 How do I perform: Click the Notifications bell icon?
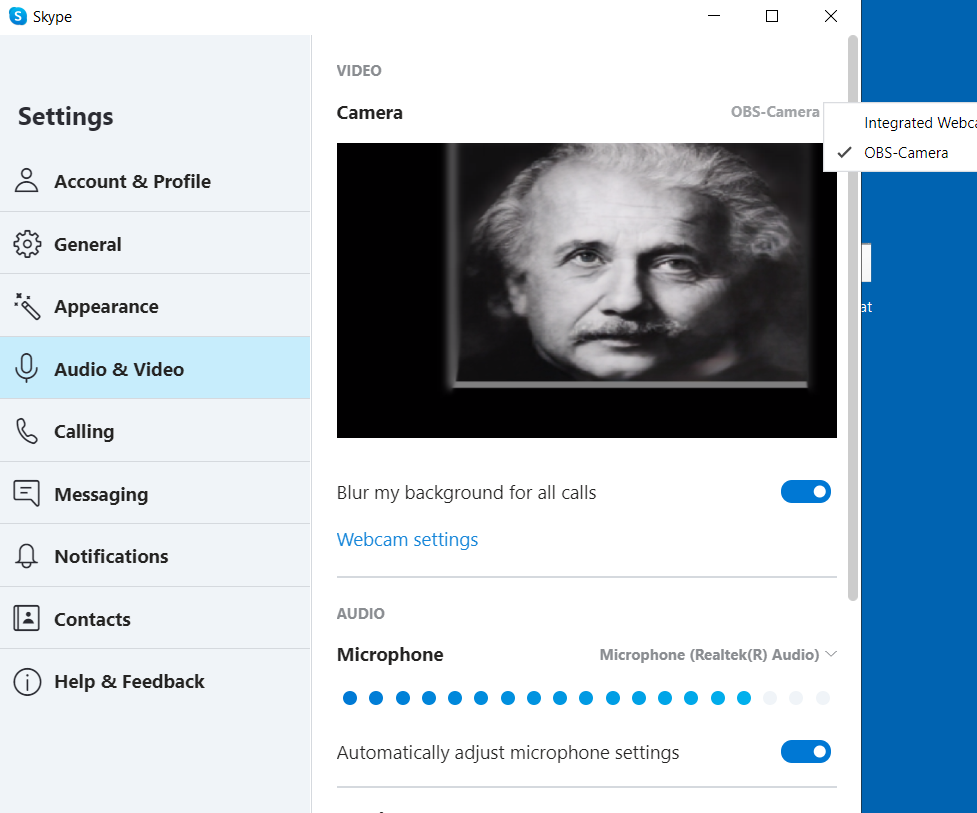(x=27, y=556)
